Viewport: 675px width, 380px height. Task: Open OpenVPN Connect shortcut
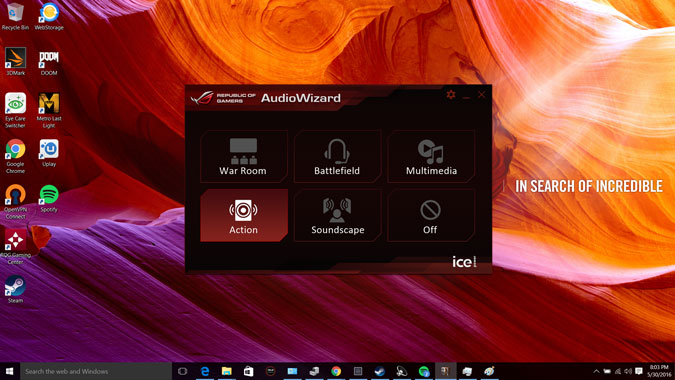(x=15, y=202)
